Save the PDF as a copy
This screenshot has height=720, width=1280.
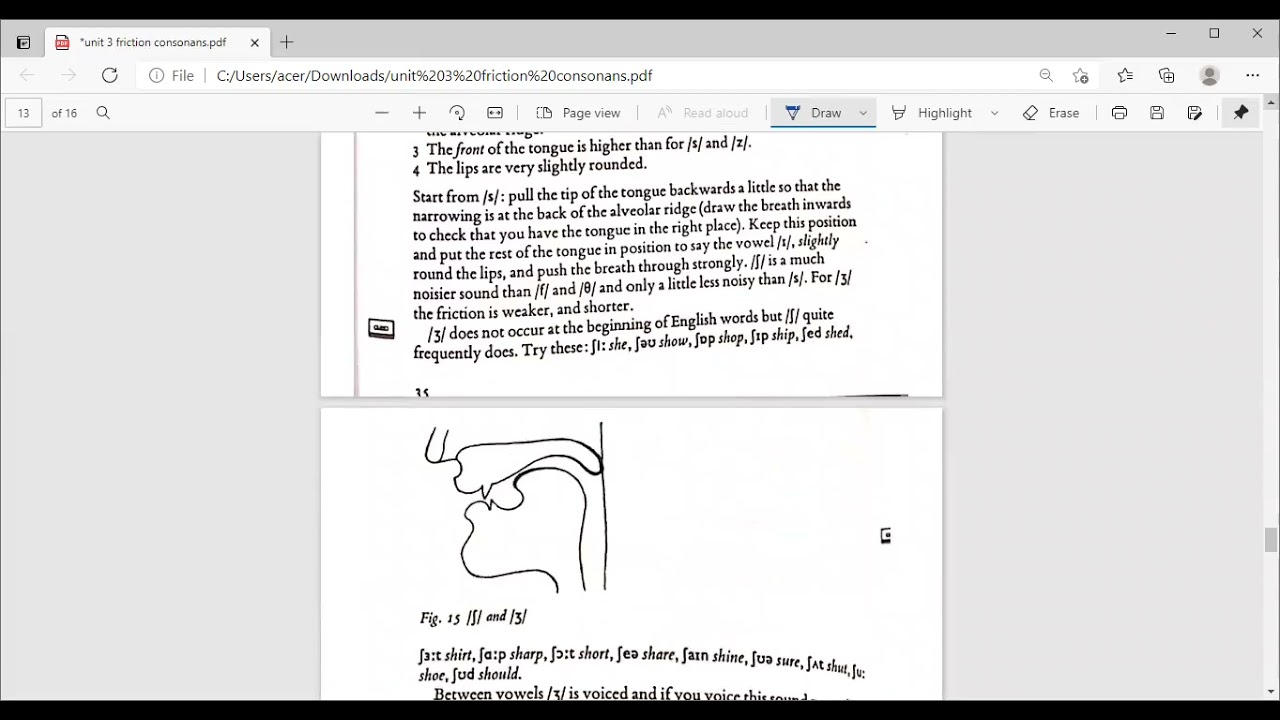[1195, 113]
